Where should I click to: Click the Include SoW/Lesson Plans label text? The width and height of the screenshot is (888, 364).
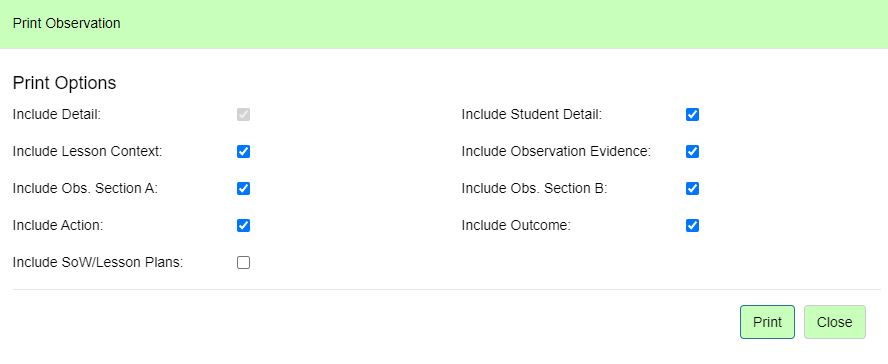point(98,263)
